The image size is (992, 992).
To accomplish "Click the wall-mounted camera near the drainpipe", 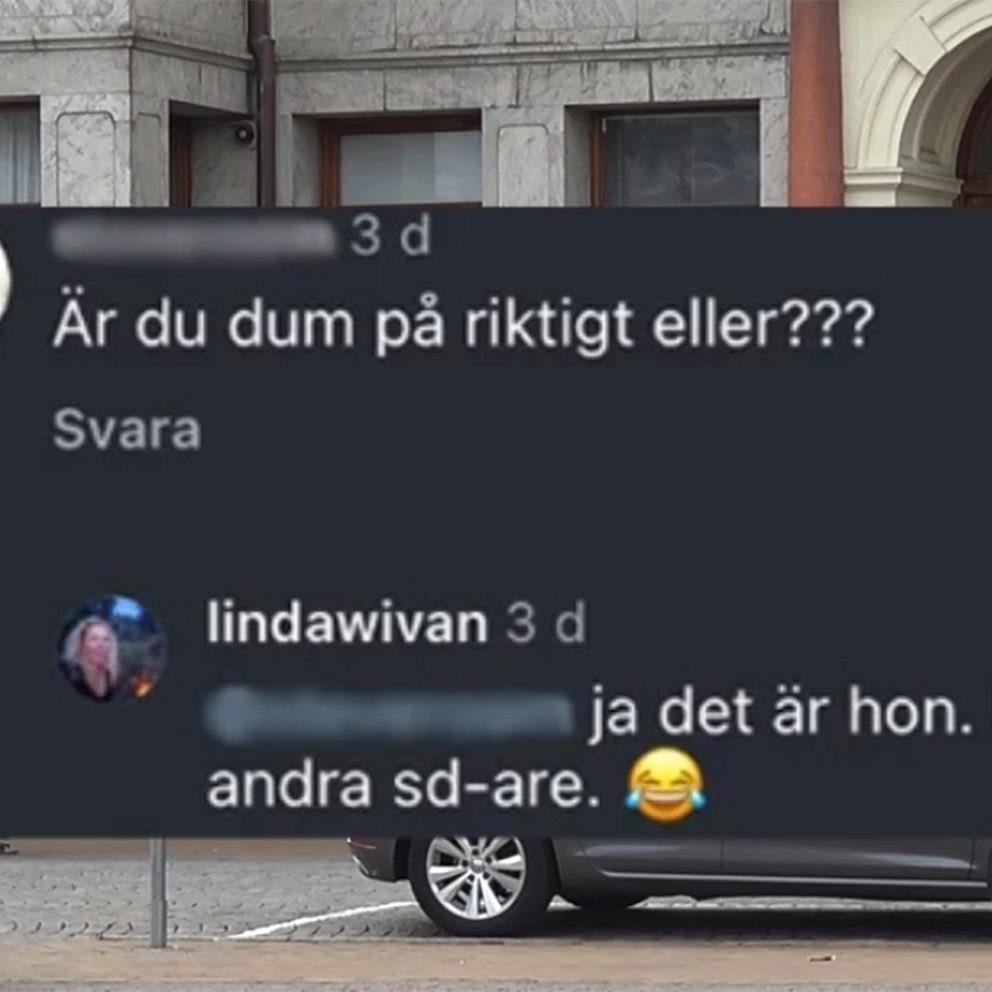I will point(244,132).
